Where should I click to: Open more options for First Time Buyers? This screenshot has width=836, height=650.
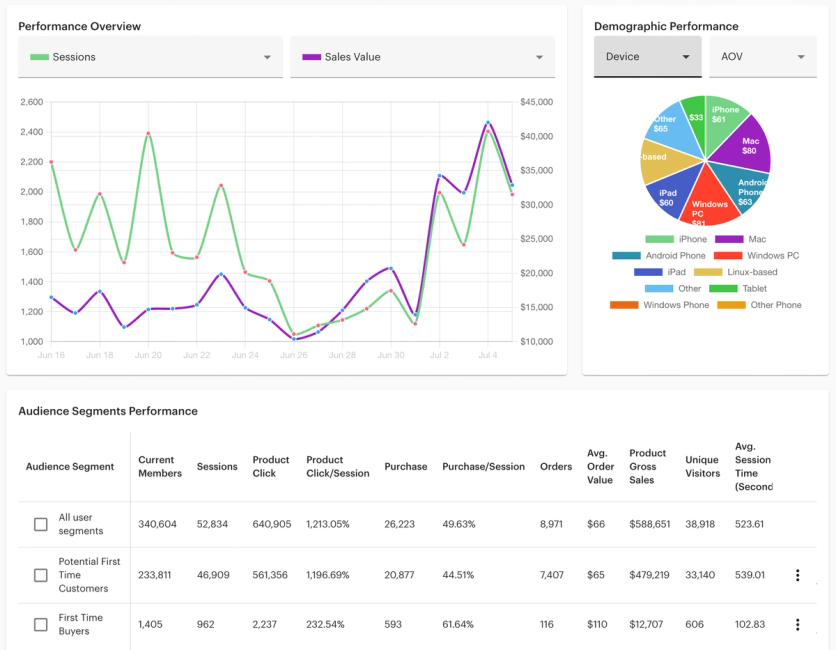tap(798, 624)
